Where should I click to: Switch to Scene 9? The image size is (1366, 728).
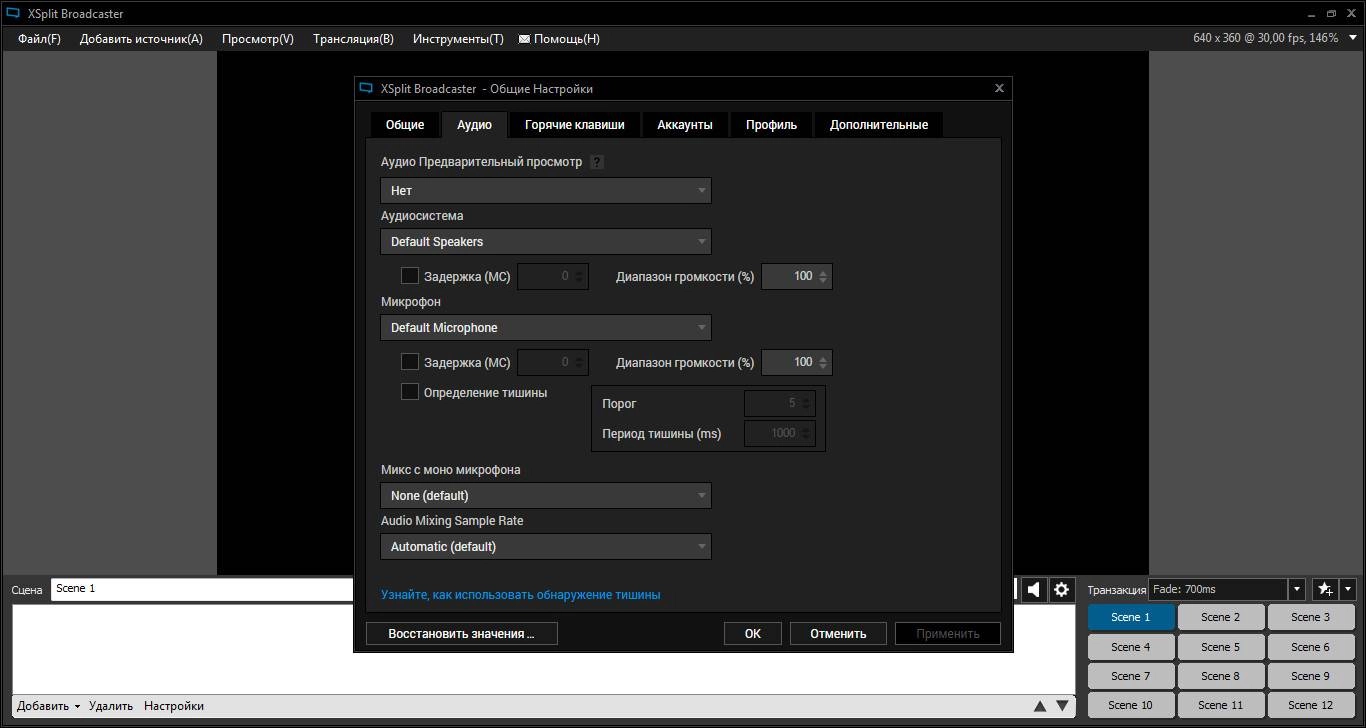tap(1311, 676)
